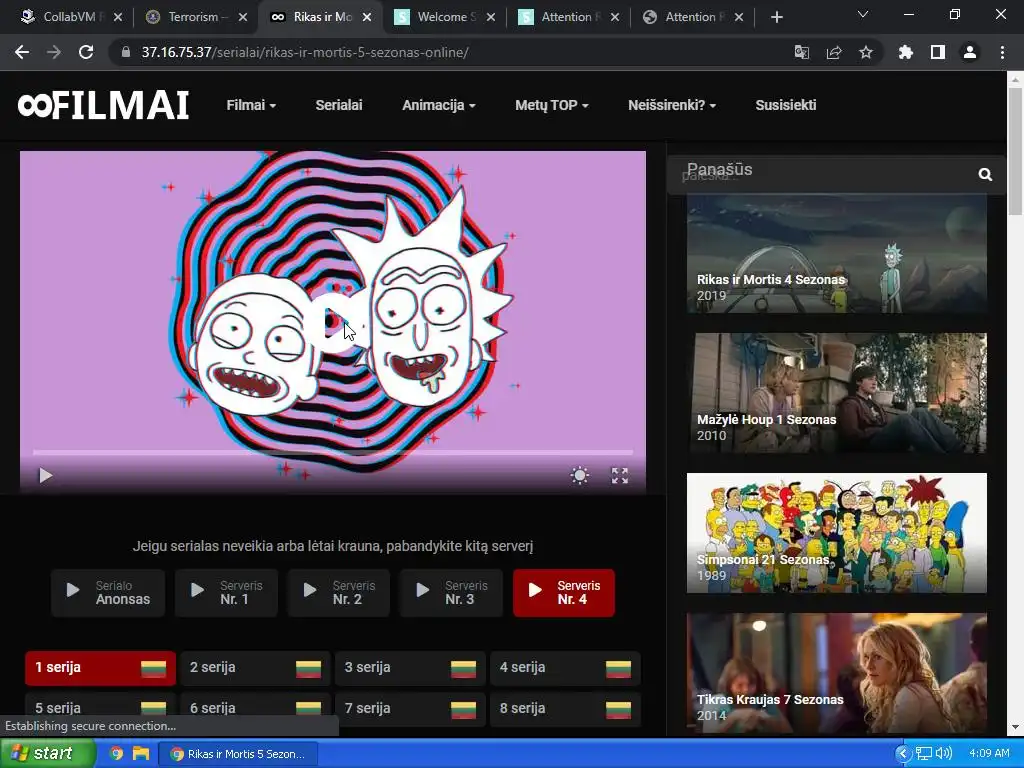The width and height of the screenshot is (1024, 768).
Task: Open Mažylė Houp 1 Sezonas thumbnail
Action: [x=837, y=393]
